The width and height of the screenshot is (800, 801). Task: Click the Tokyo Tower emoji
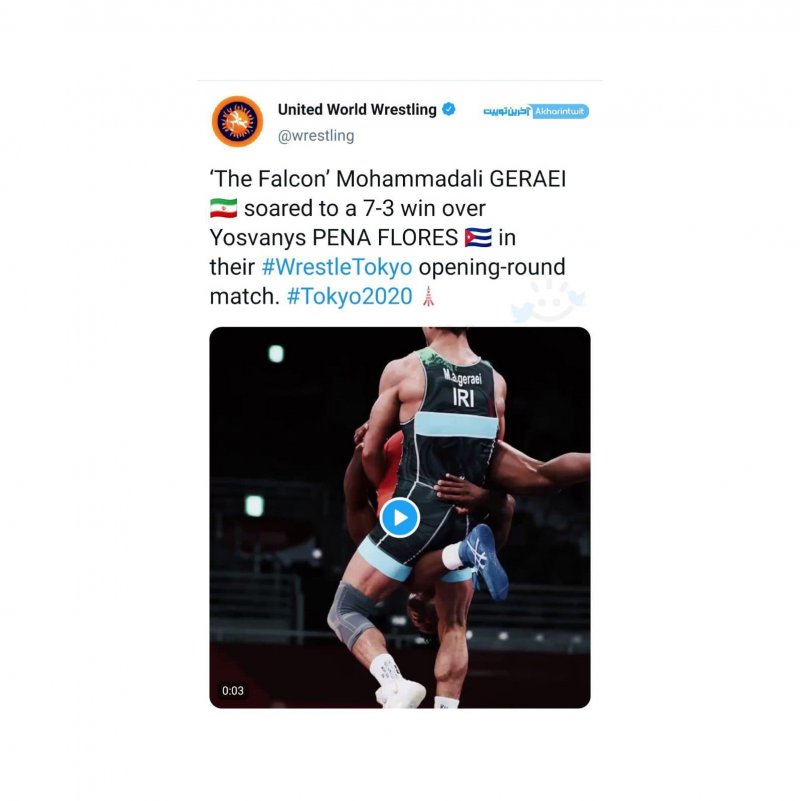pos(429,296)
